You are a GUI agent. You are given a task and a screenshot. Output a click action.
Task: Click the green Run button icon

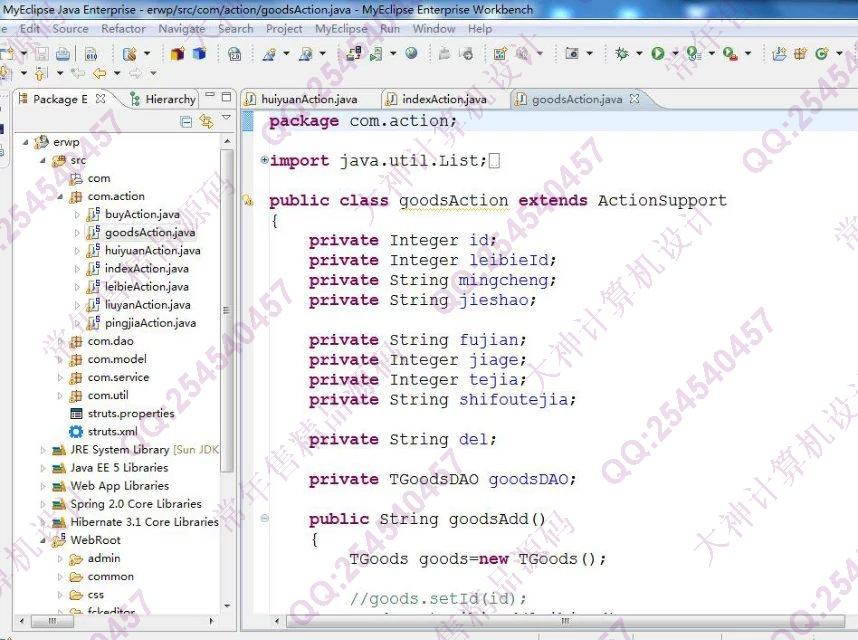tap(658, 53)
